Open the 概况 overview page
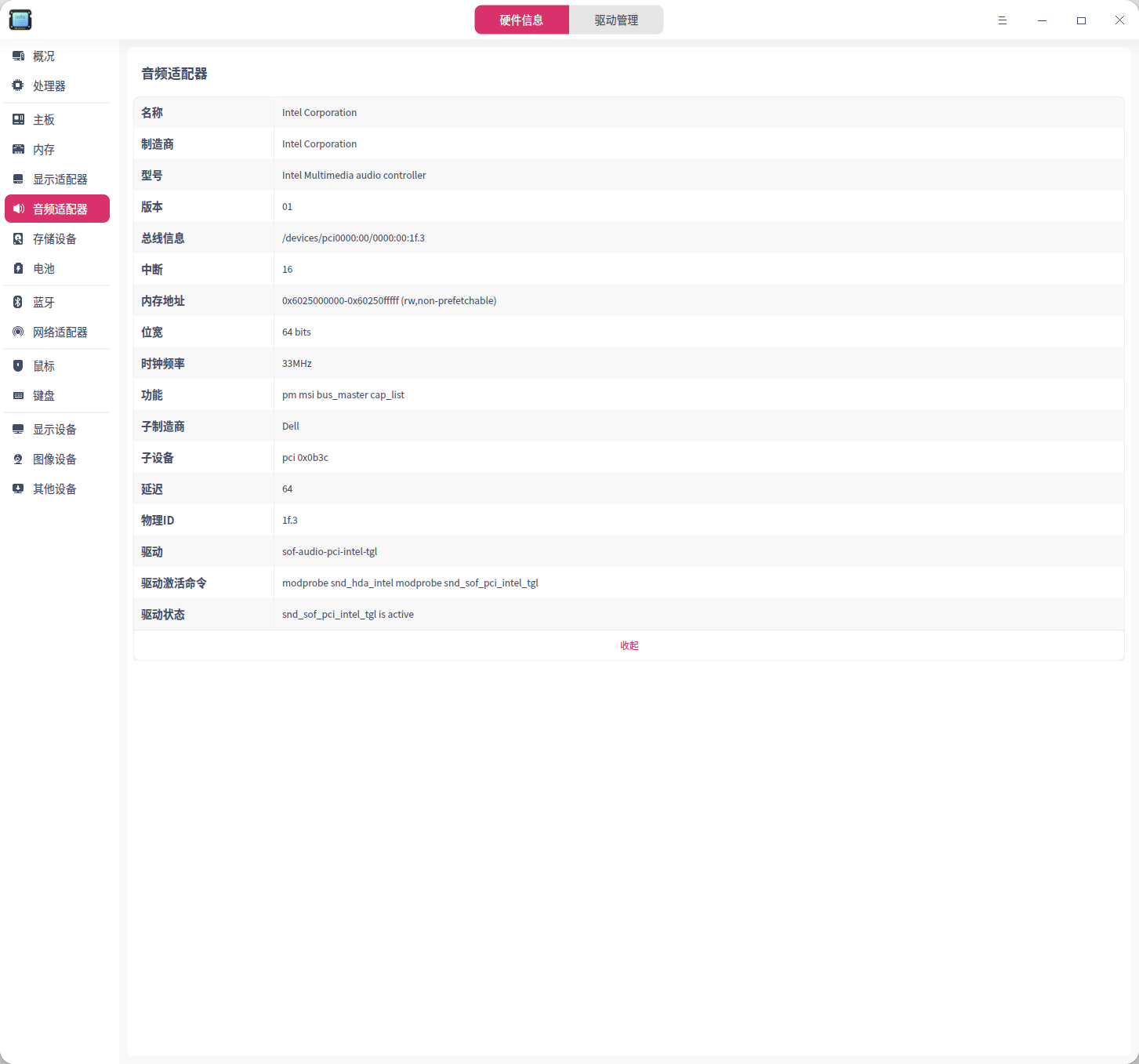Viewport: 1139px width, 1064px height. [x=57, y=56]
